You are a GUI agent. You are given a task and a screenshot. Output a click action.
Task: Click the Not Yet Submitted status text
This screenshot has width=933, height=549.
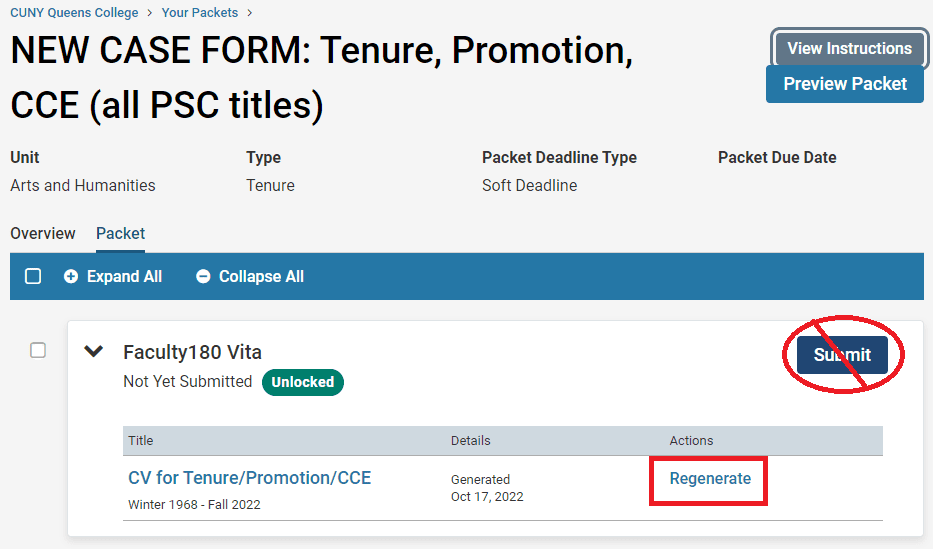click(x=187, y=382)
